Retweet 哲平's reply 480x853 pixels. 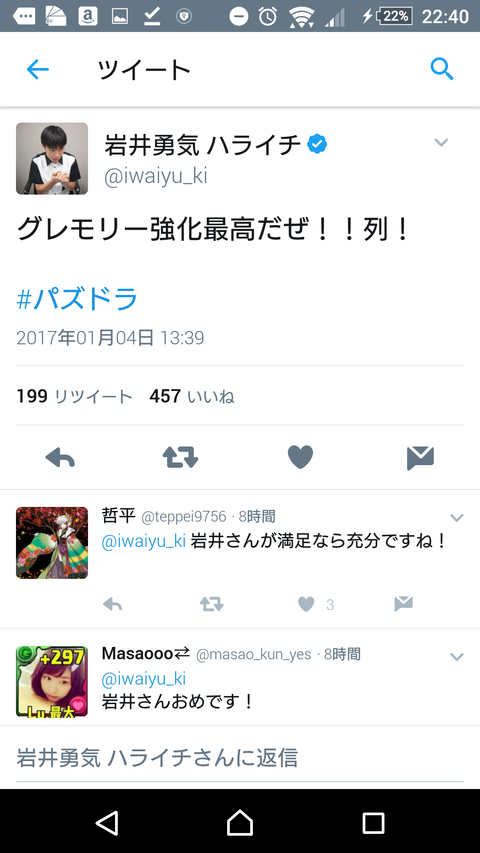coord(211,604)
